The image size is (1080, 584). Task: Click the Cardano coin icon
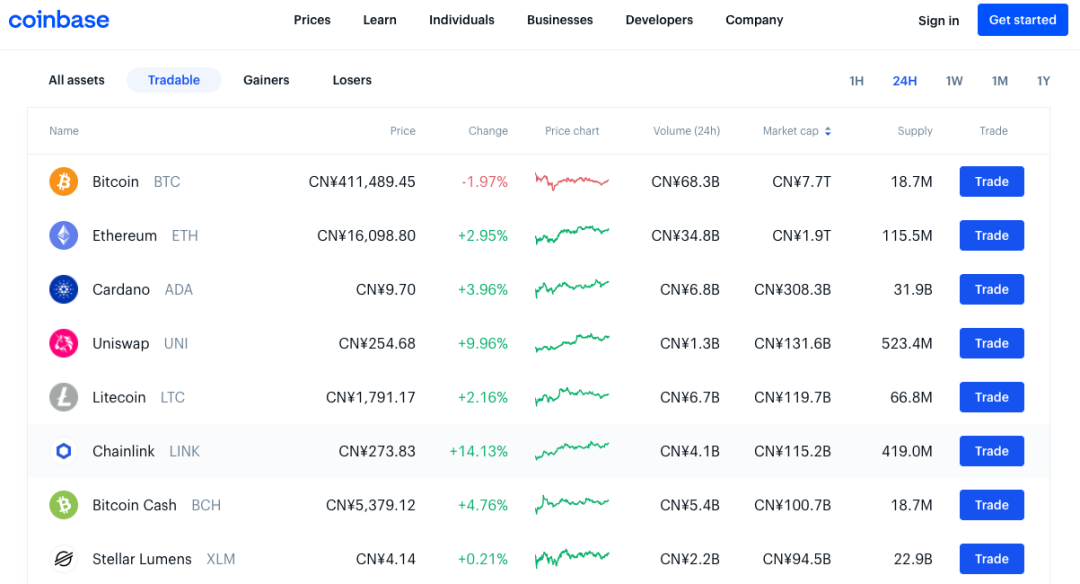pyautogui.click(x=63, y=289)
